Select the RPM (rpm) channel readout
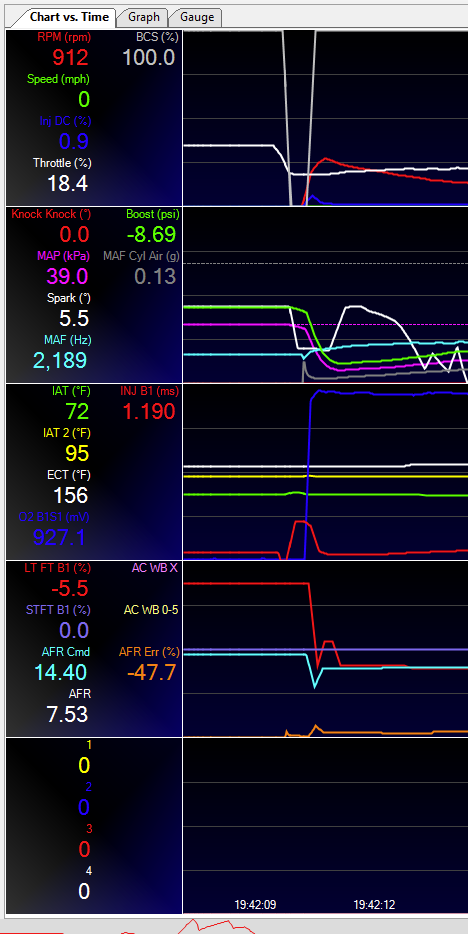The height and width of the screenshot is (934, 468). [x=64, y=37]
